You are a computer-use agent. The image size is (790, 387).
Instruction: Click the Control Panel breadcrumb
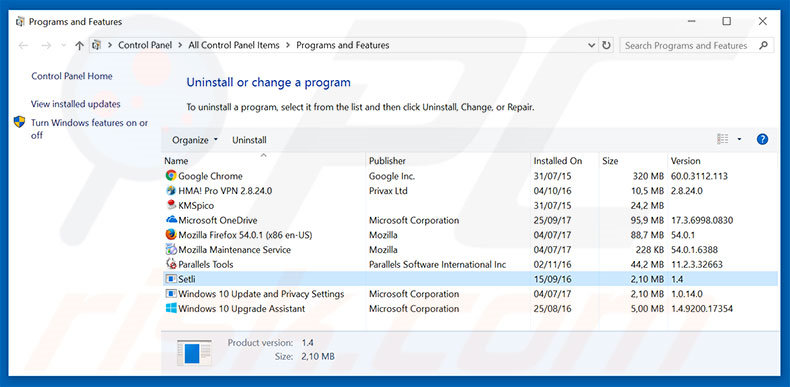coord(145,45)
